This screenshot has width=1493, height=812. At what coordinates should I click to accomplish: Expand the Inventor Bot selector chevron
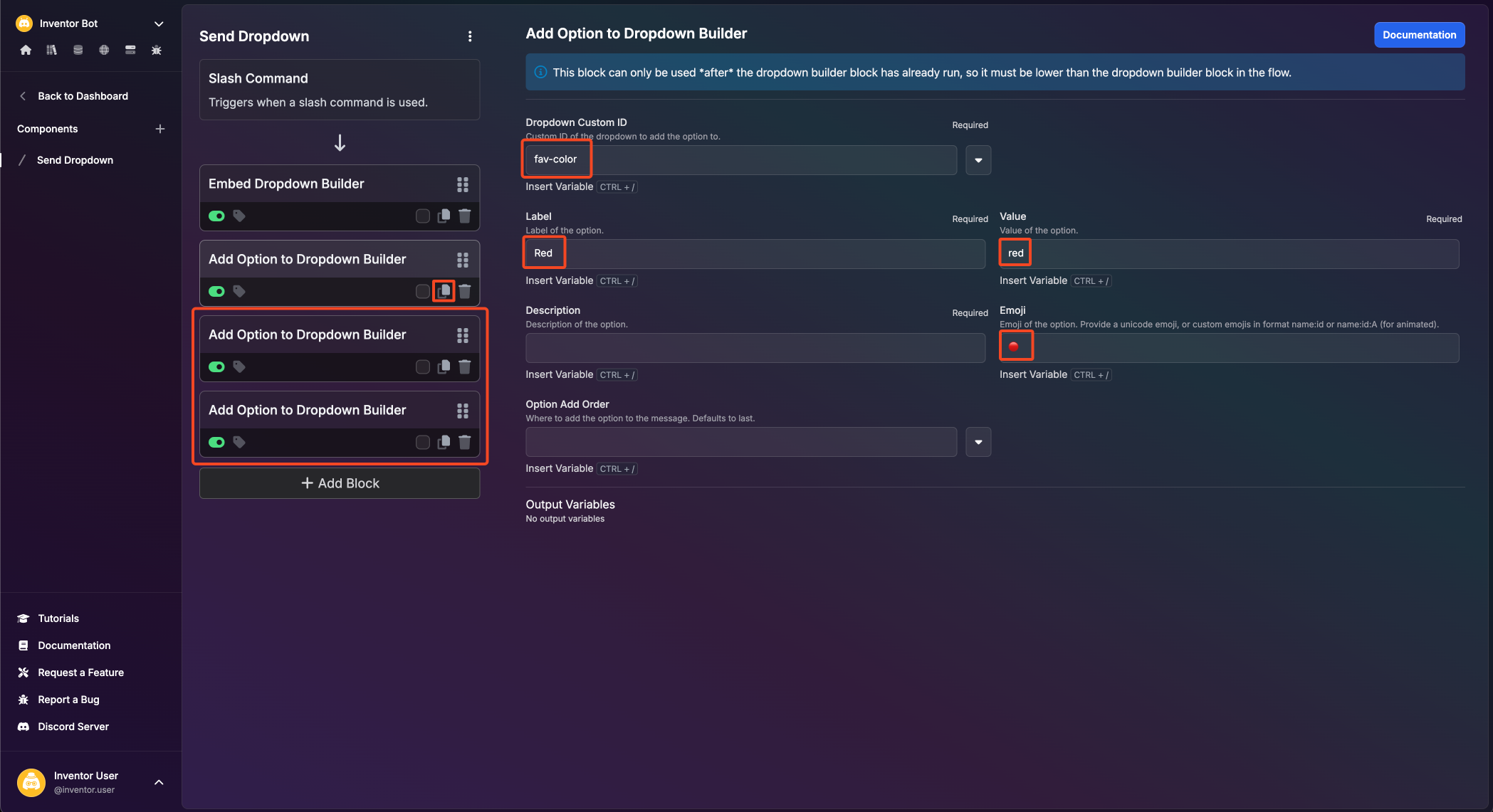[x=159, y=23]
